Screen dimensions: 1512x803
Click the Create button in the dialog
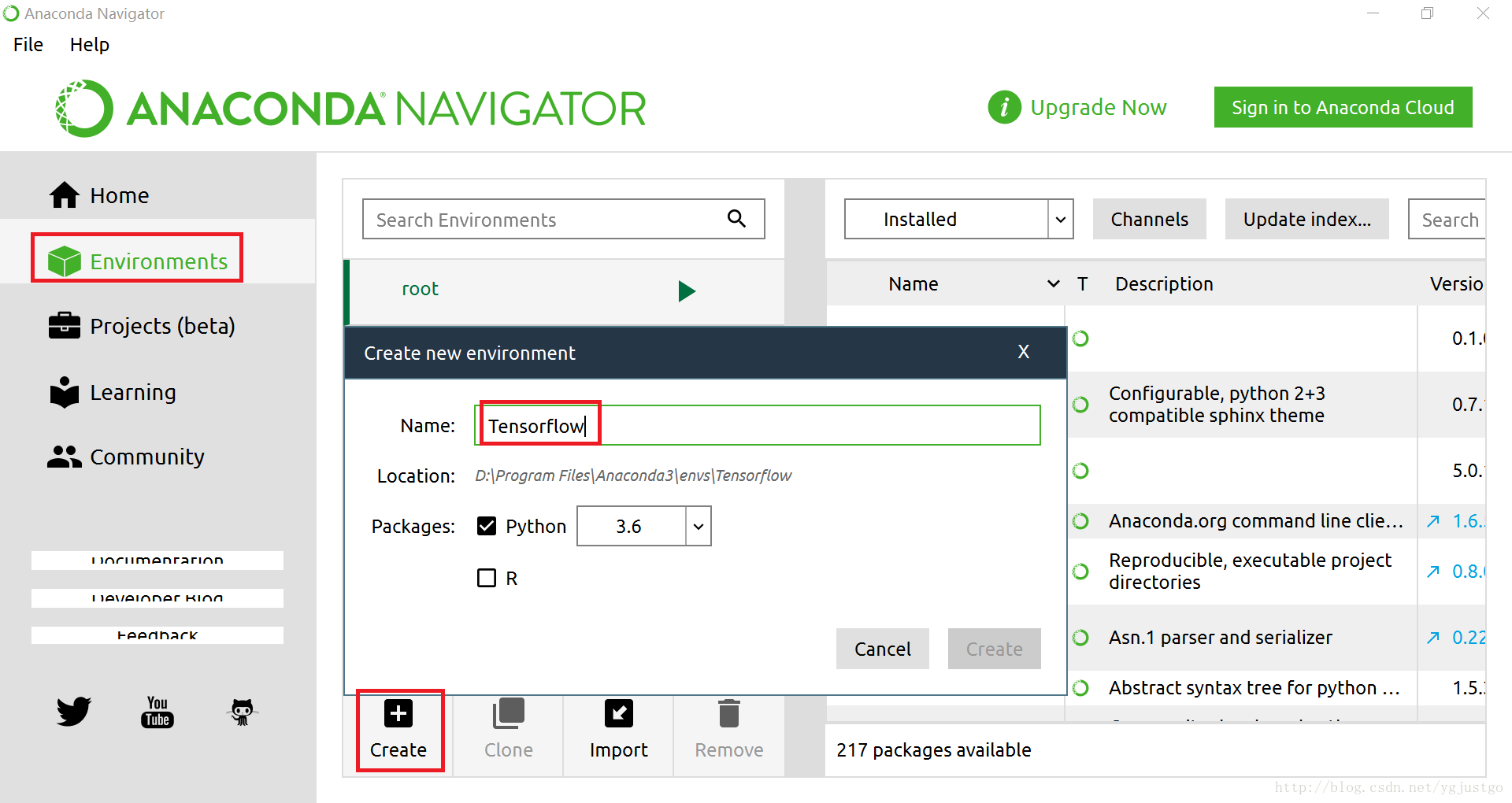[995, 649]
